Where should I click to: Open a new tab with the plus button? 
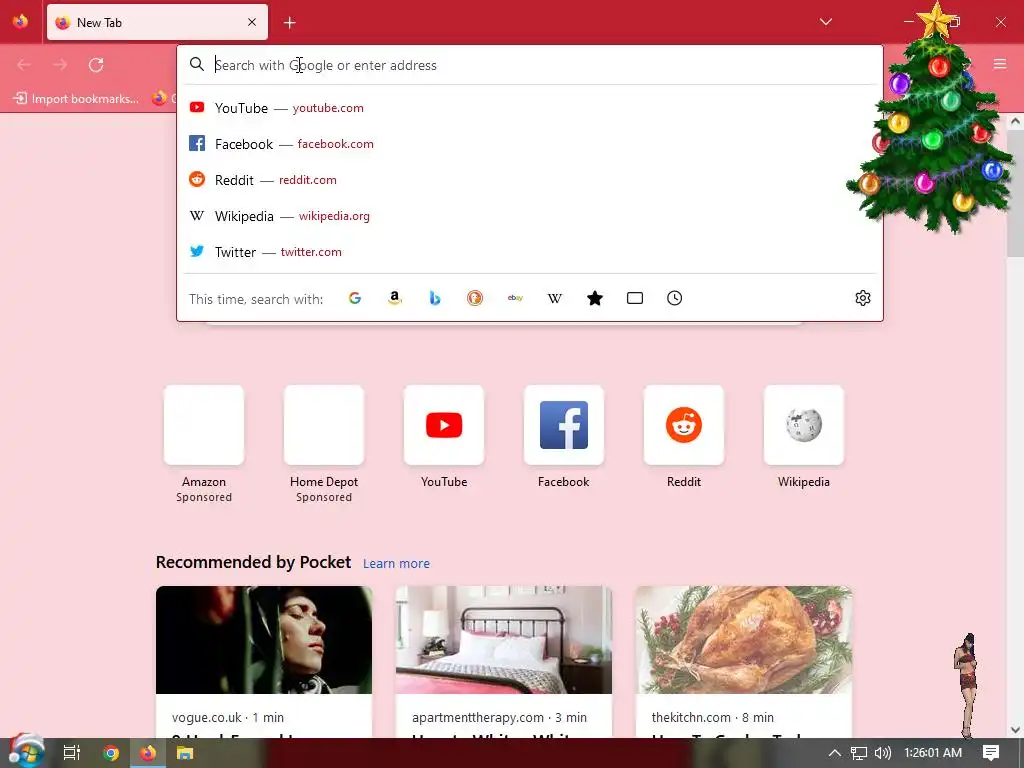click(289, 23)
